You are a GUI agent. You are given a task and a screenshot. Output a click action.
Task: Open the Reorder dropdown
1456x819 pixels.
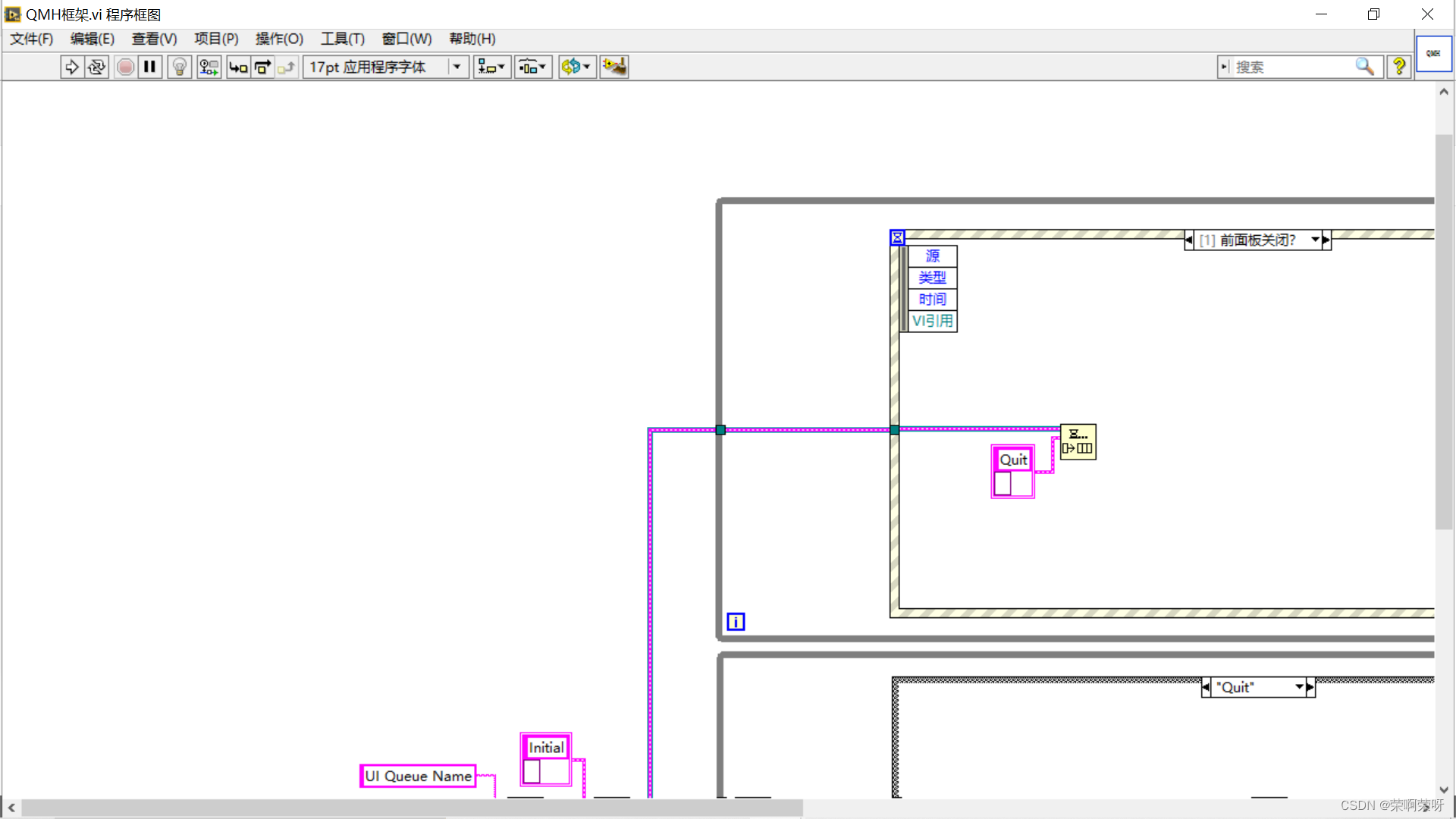click(x=576, y=67)
